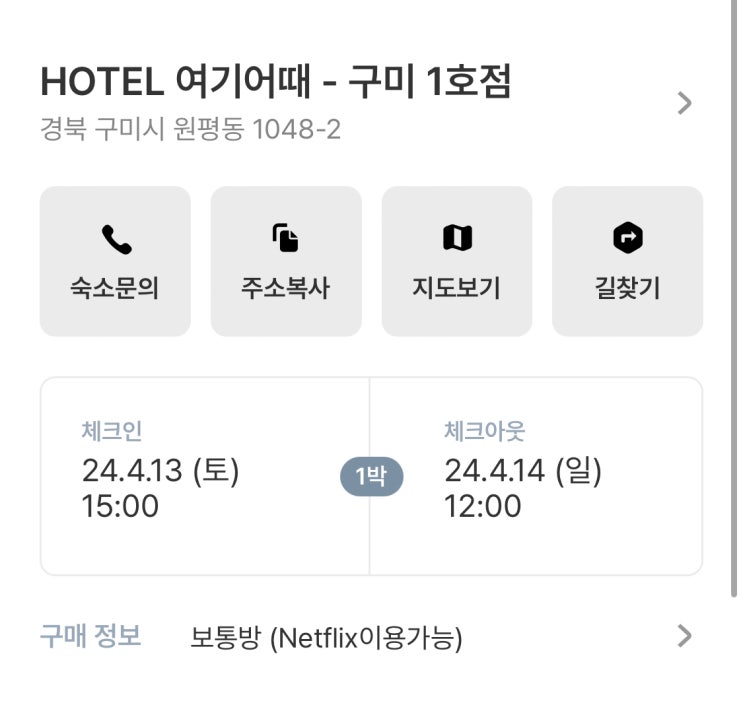Select the 지도보기 label
The height and width of the screenshot is (703, 743).
pyautogui.click(x=457, y=289)
